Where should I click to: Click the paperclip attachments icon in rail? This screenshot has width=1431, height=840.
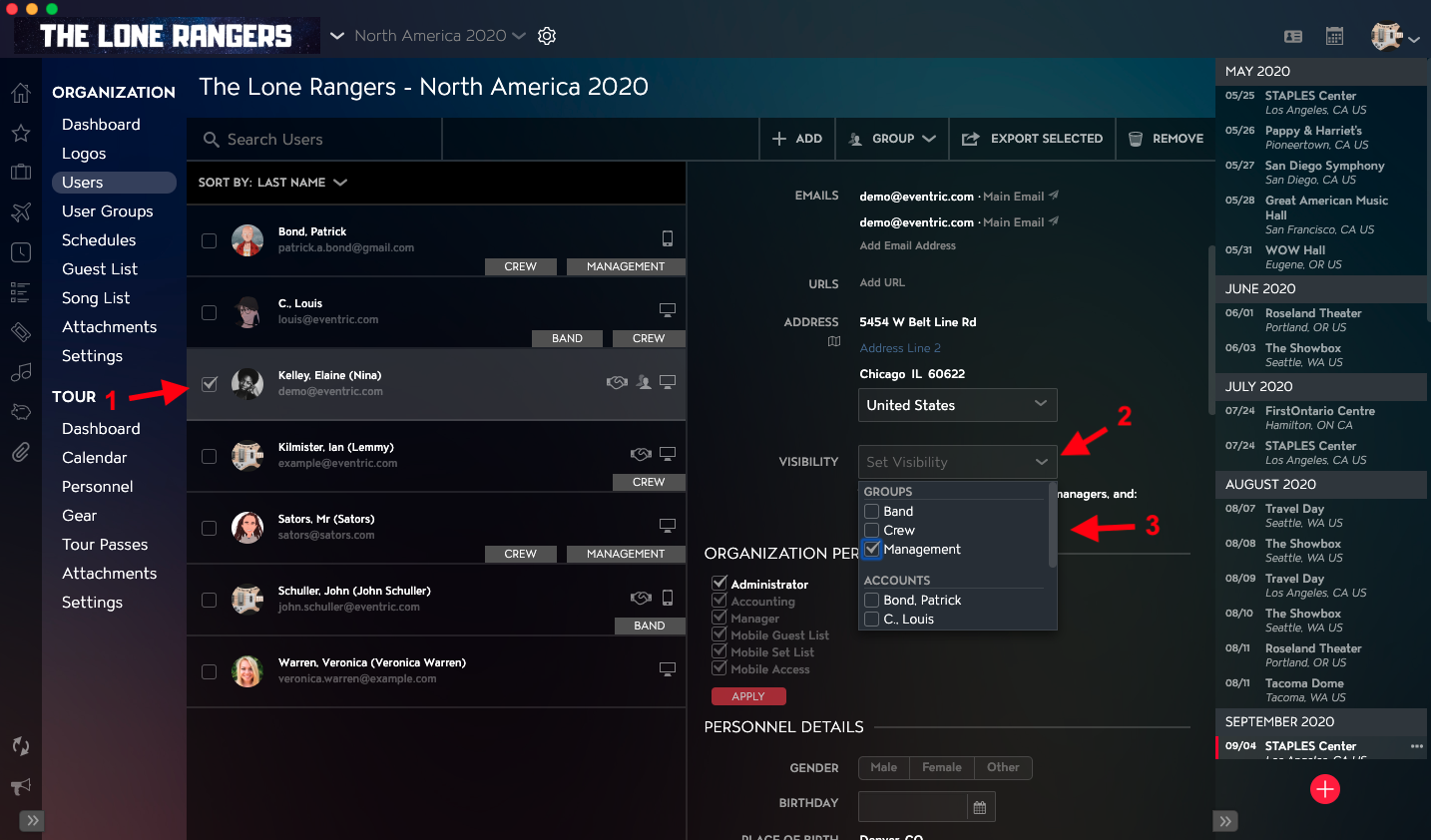20,453
